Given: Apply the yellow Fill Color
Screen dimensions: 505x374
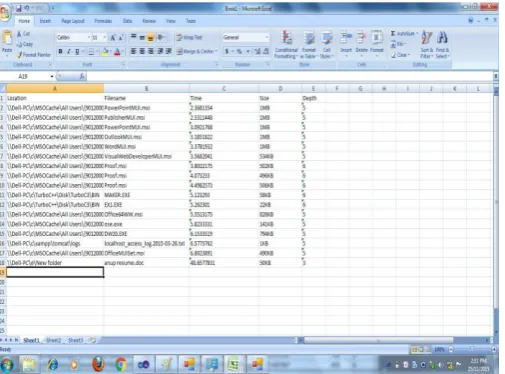Looking at the screenshot, I should click(x=105, y=52).
